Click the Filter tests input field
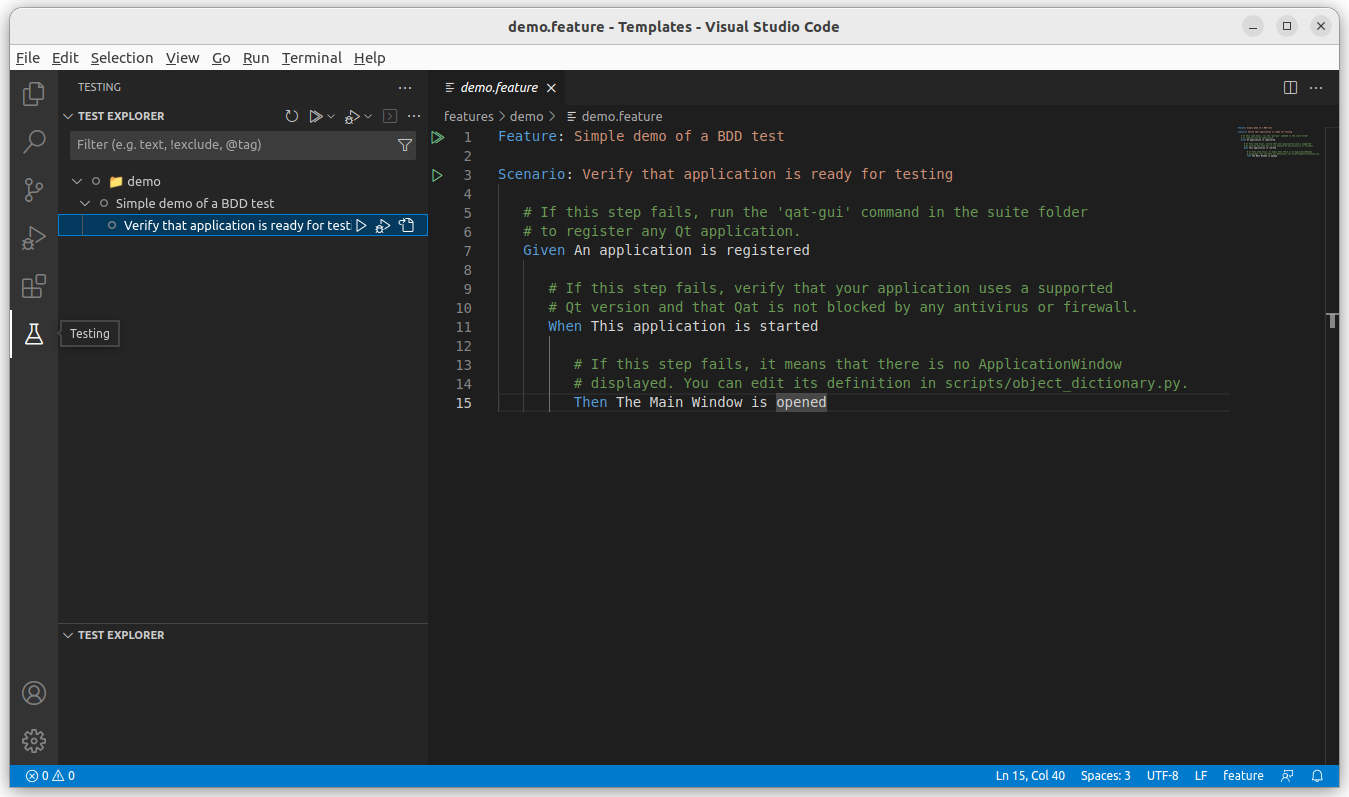Image resolution: width=1349 pixels, height=797 pixels. click(230, 145)
